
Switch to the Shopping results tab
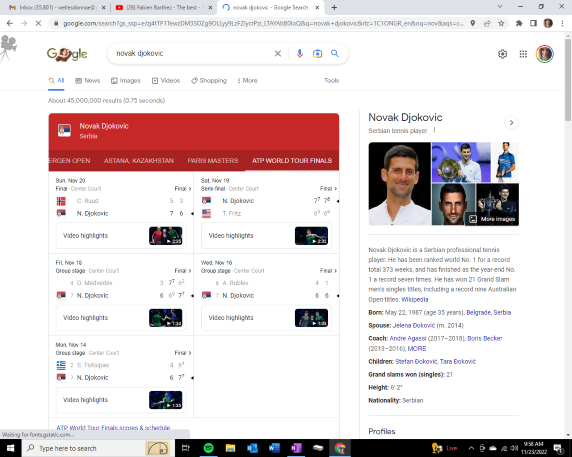tap(209, 81)
